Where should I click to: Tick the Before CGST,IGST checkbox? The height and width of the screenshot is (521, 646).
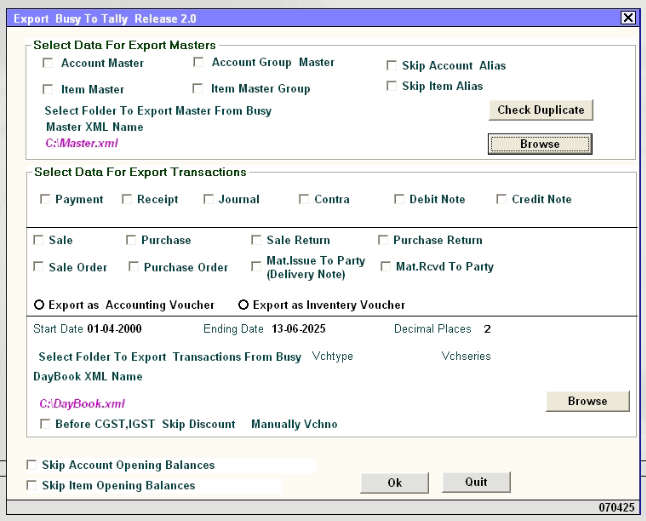[x=45, y=424]
